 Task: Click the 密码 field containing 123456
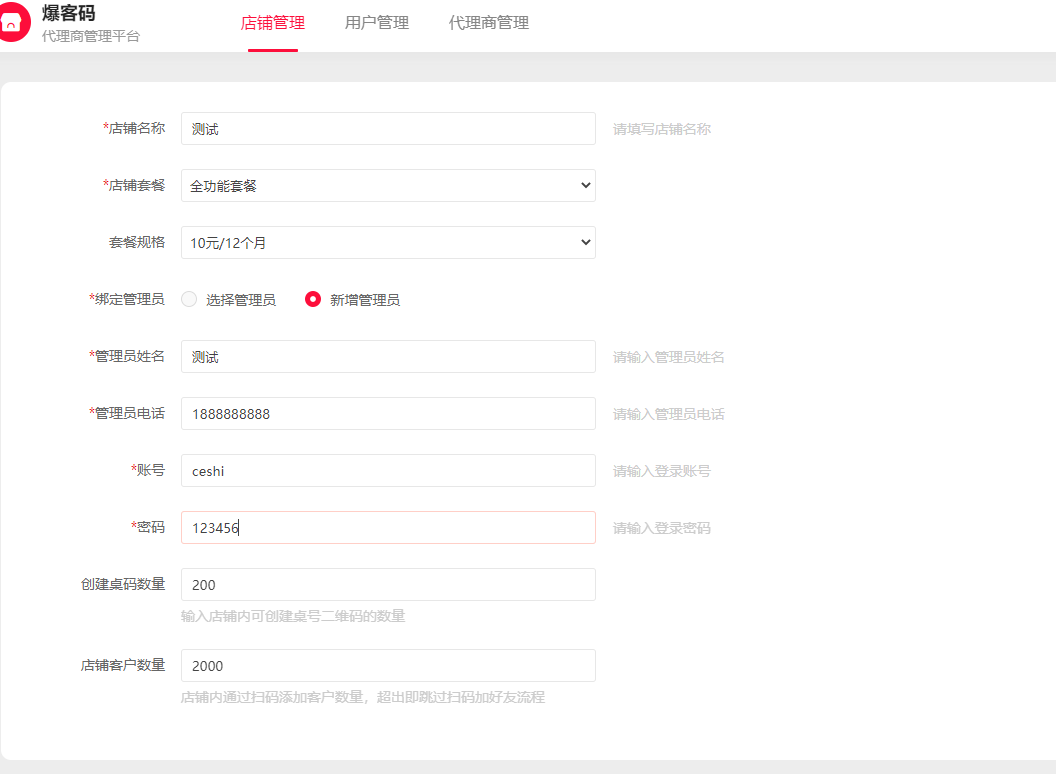[388, 528]
